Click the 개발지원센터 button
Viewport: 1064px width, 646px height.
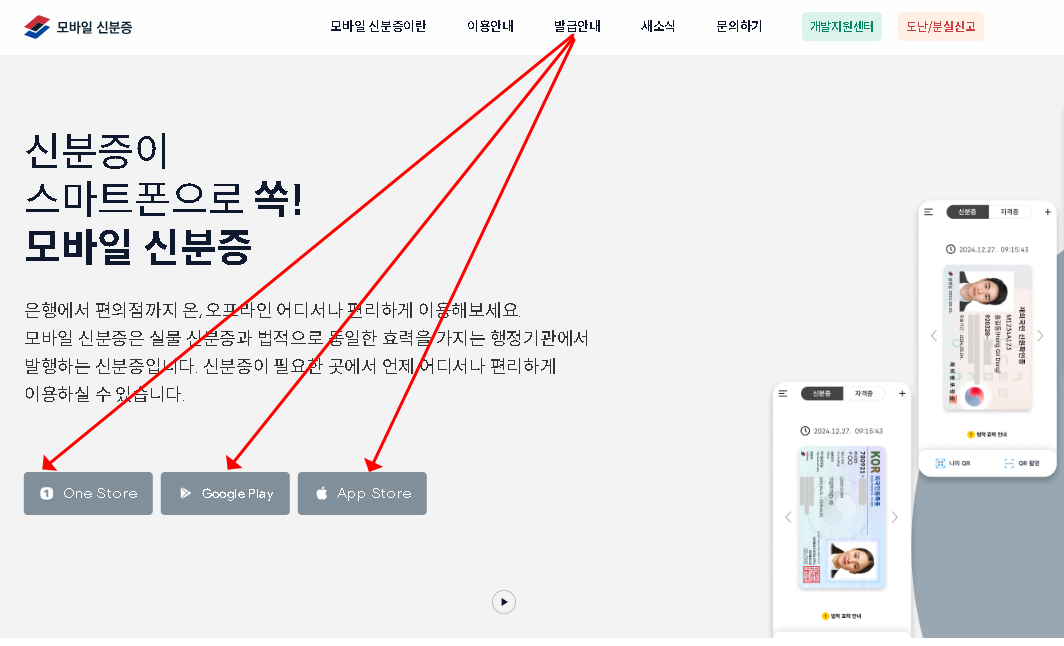pos(841,26)
